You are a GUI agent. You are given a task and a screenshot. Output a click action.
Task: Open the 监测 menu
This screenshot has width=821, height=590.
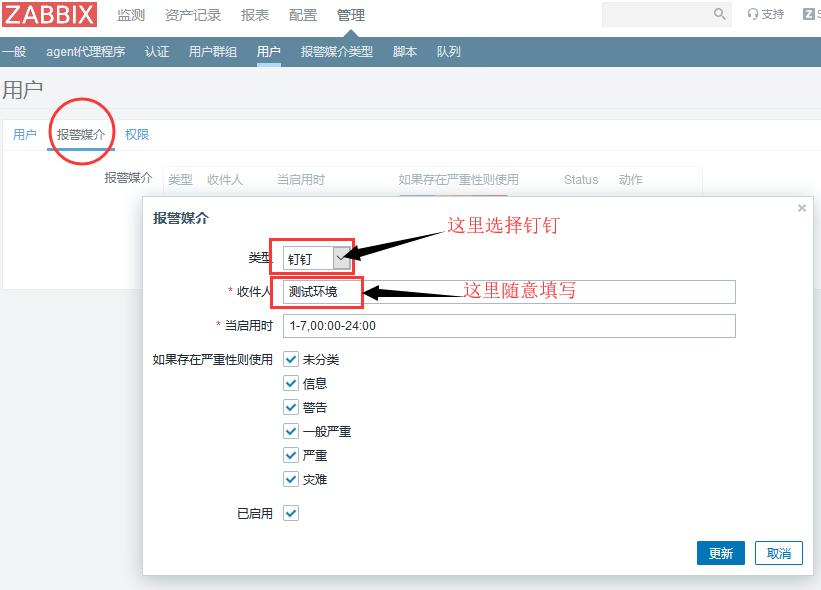[130, 15]
